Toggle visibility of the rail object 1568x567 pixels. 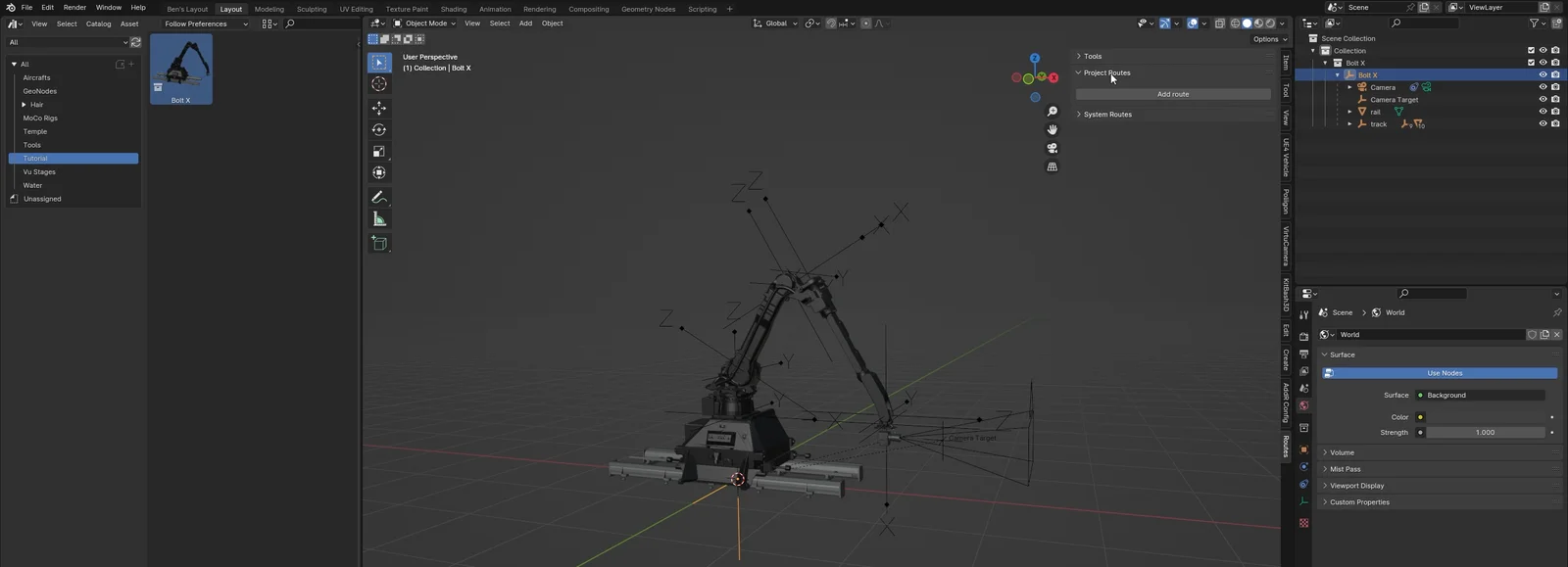[x=1543, y=112]
